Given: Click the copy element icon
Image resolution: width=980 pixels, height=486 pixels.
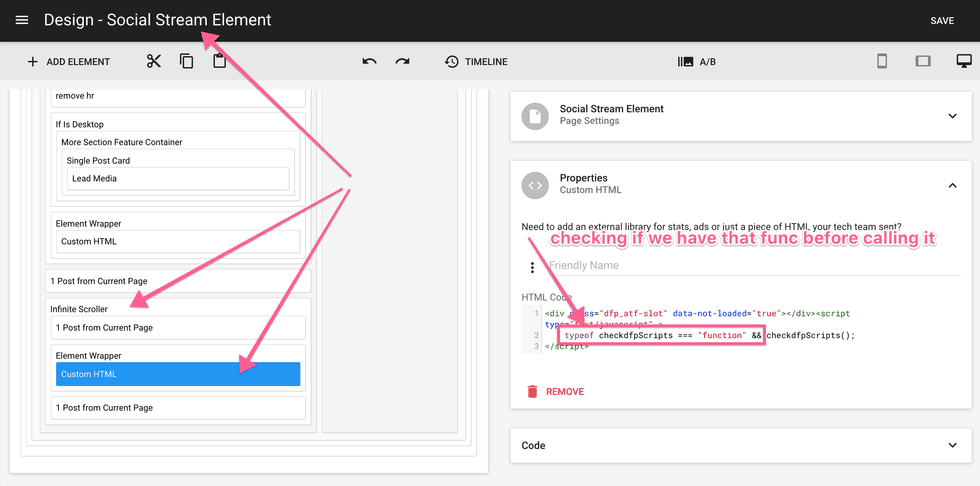Looking at the screenshot, I should click(186, 61).
